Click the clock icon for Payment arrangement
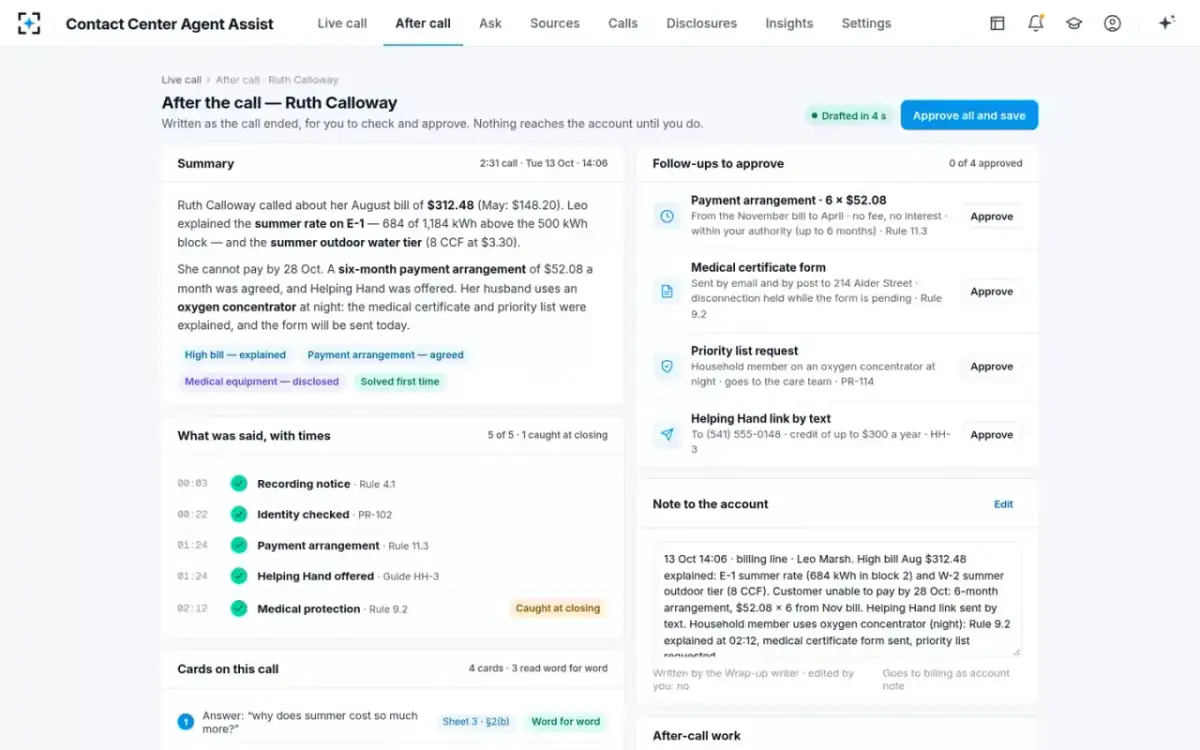 [667, 216]
